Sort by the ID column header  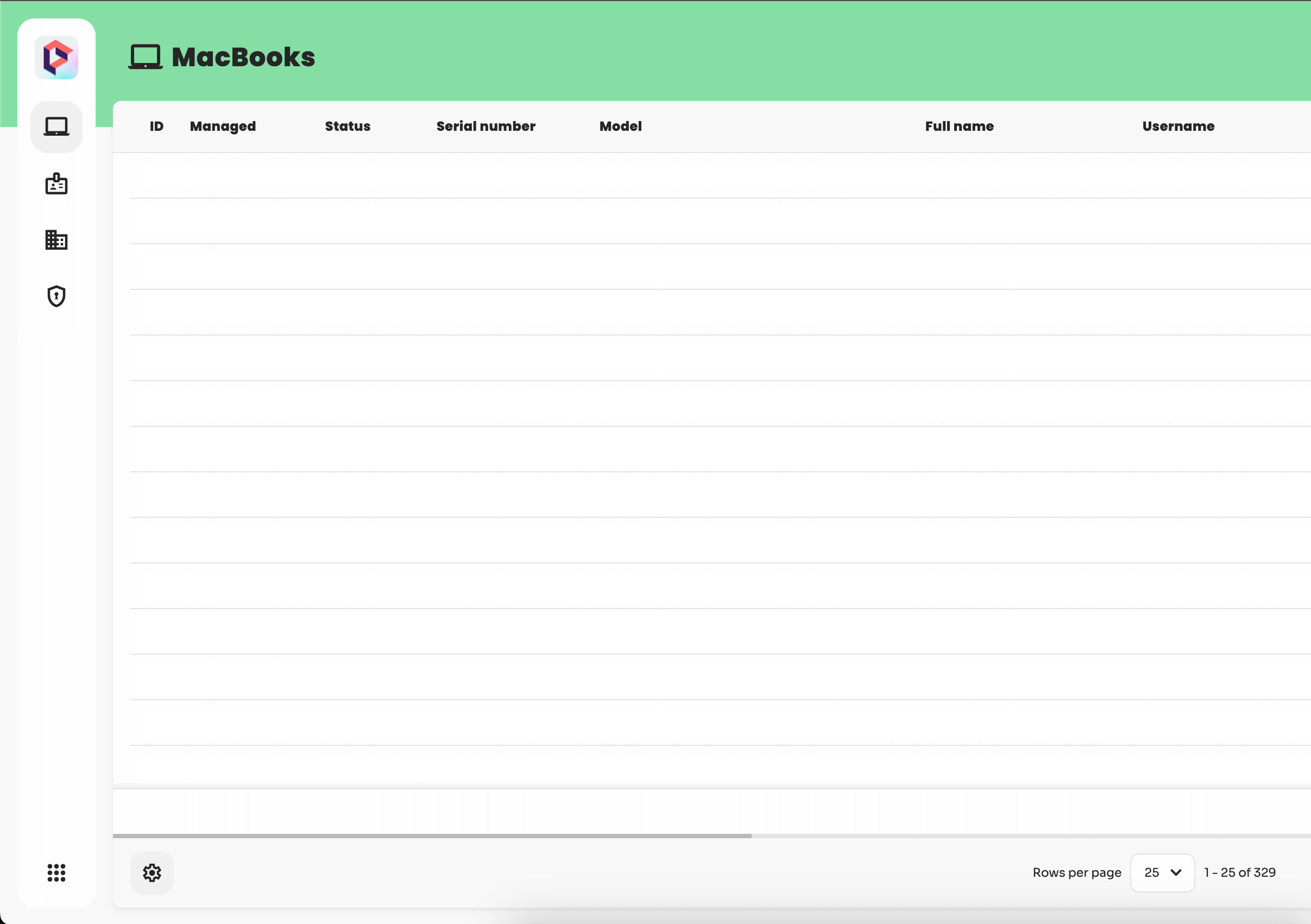[x=156, y=126]
